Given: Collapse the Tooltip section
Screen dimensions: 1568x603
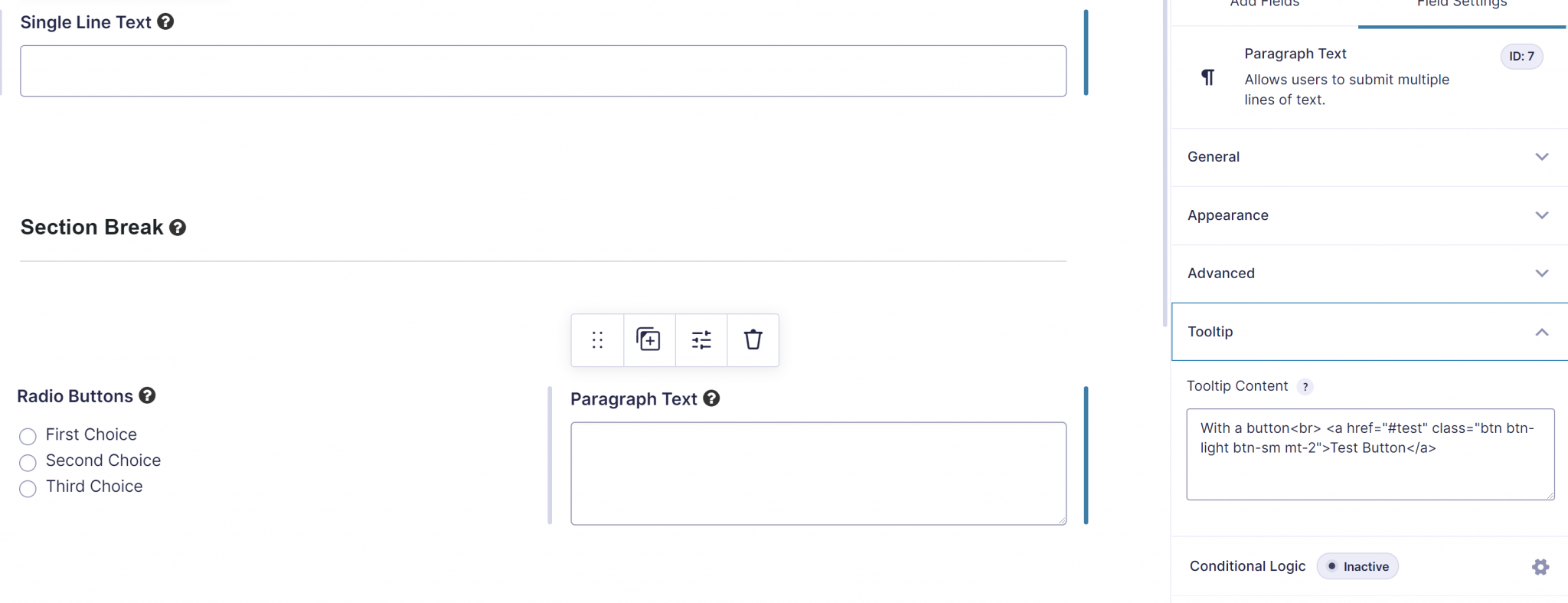Looking at the screenshot, I should (x=1369, y=332).
